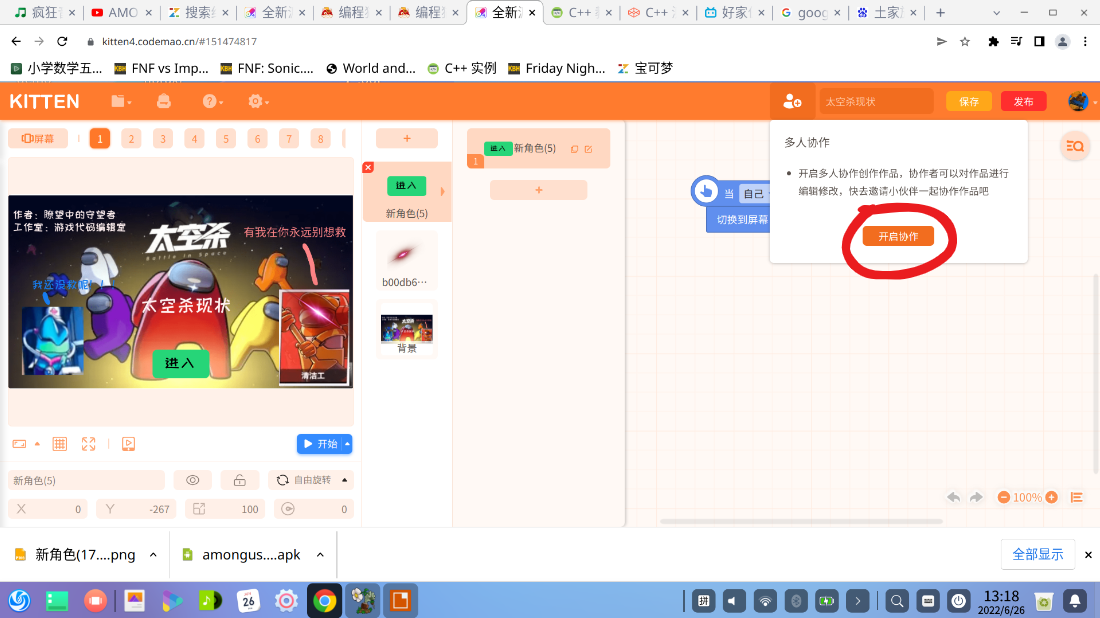
Task: Click the fullscreen stage icon
Action: coord(88,444)
